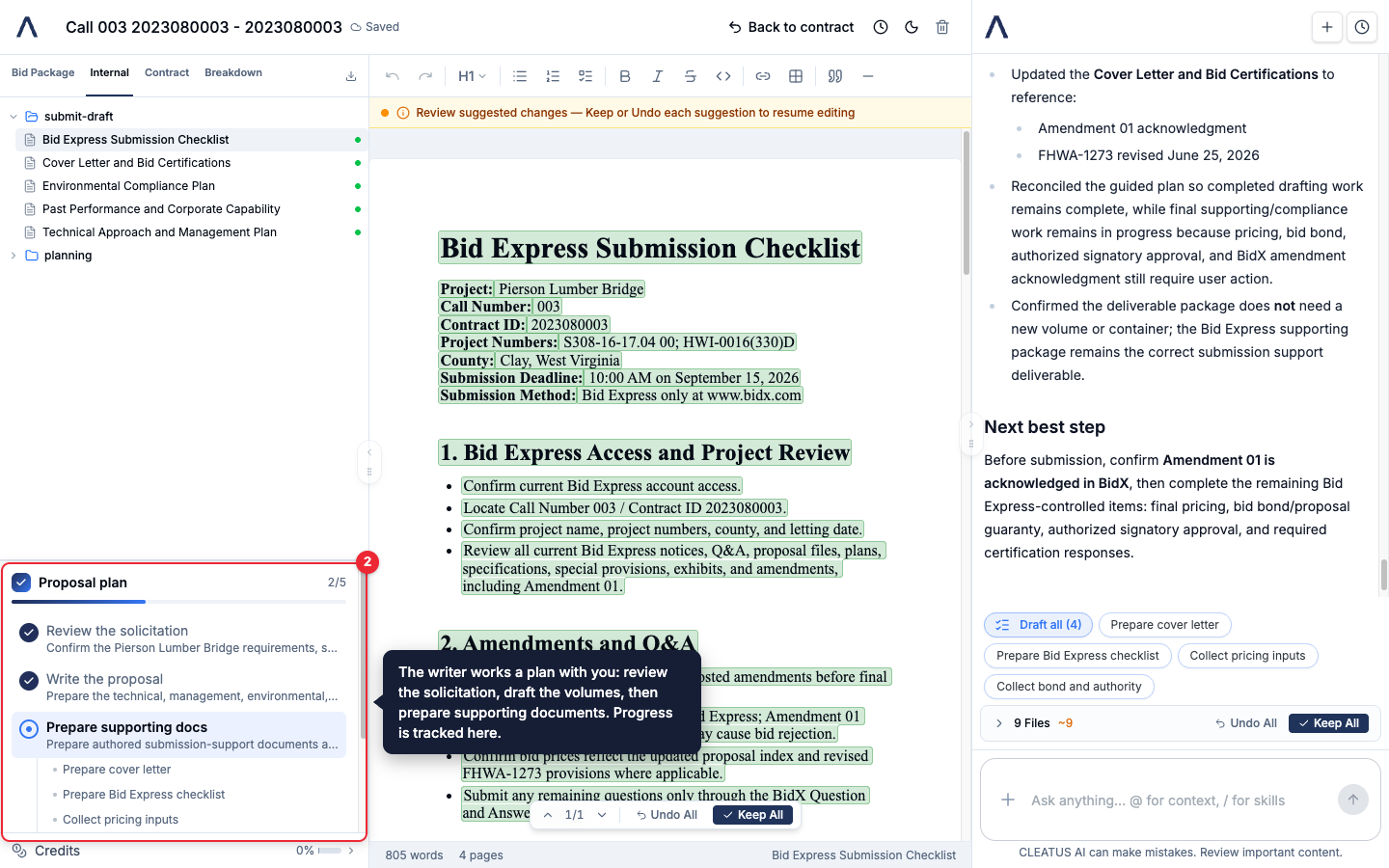Viewport: 1389px width, 868px height.
Task: Click Collect bond and authority chip
Action: click(1069, 687)
